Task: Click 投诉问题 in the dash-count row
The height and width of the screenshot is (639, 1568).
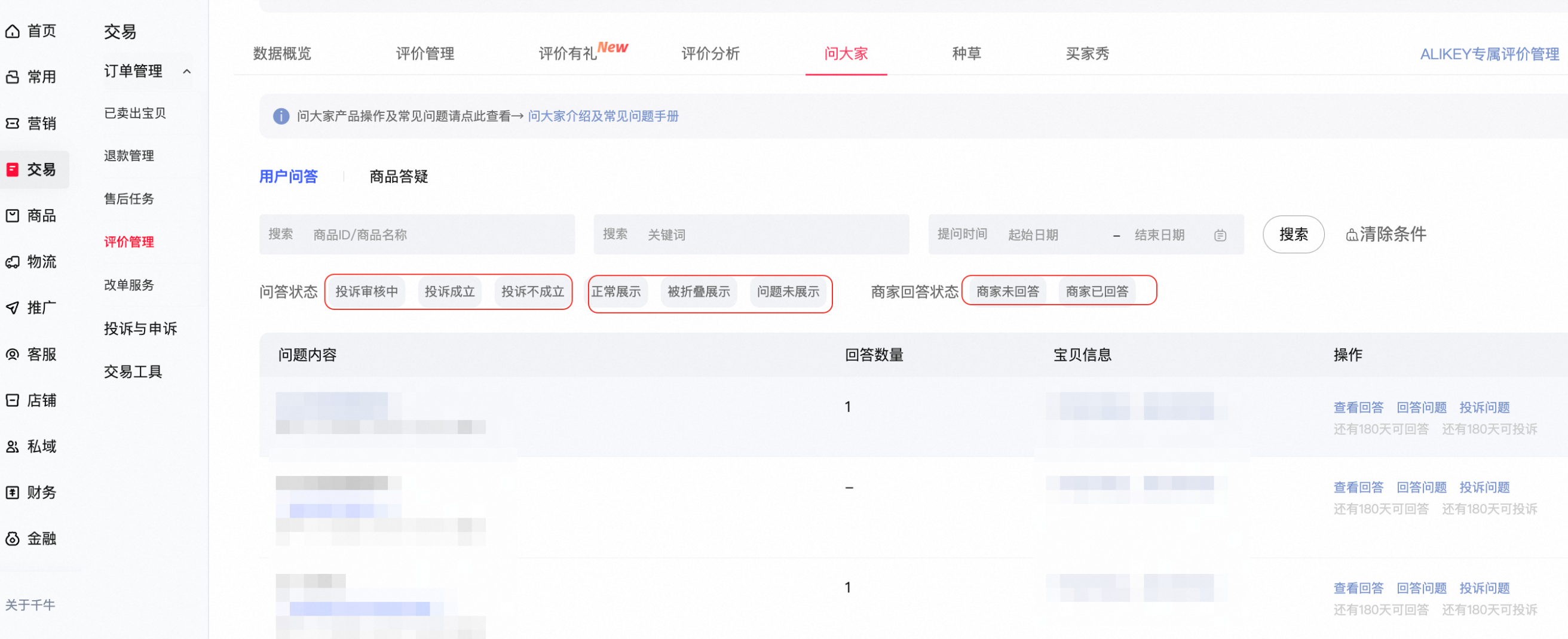Action: tap(1484, 487)
